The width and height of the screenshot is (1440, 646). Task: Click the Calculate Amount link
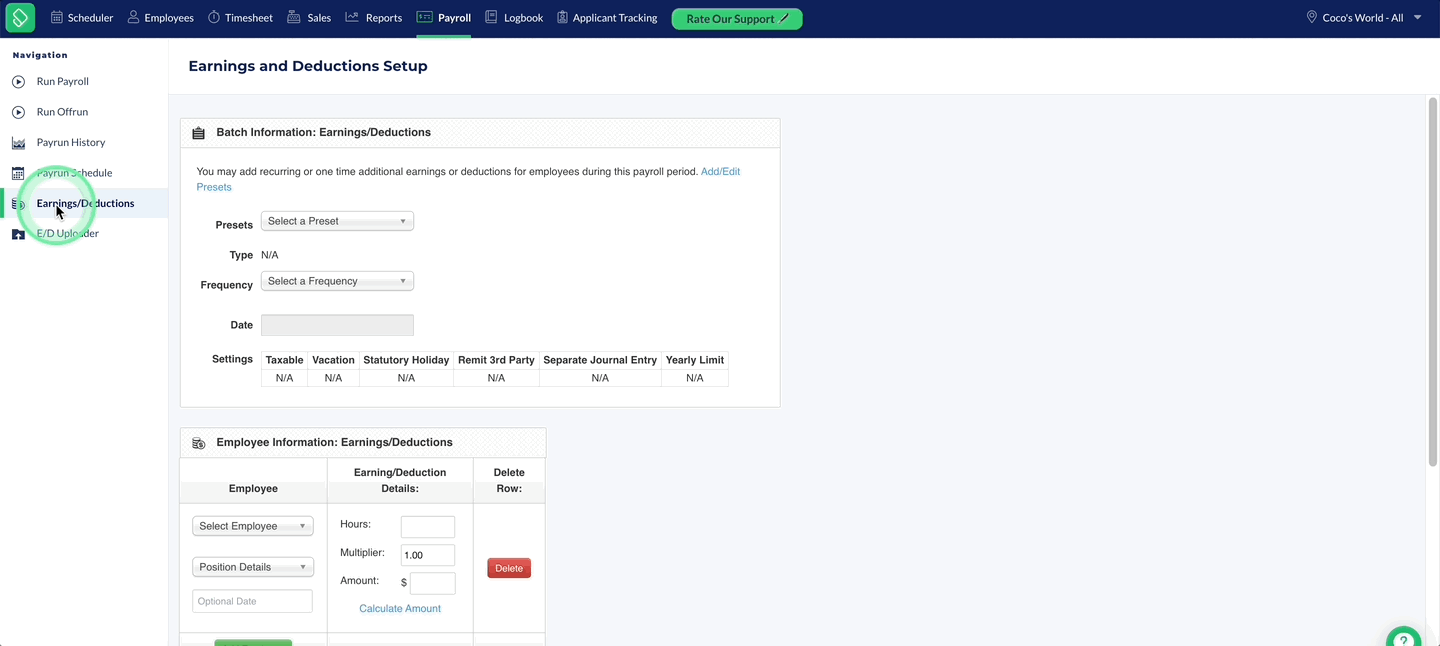[400, 608]
